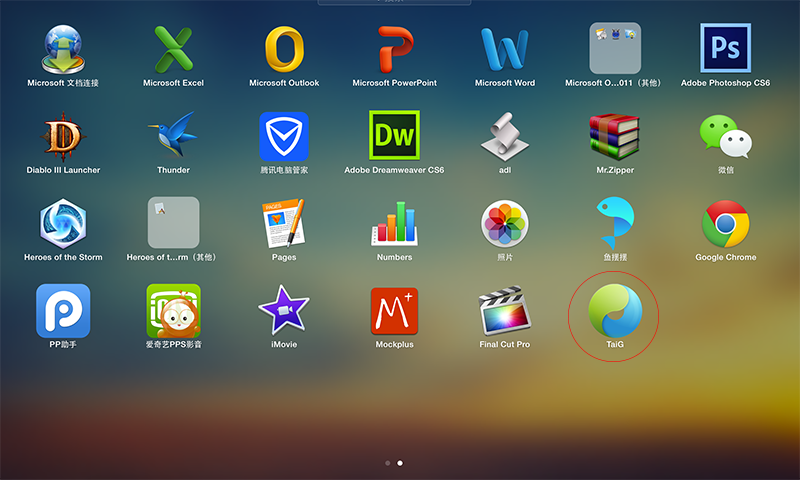Open 爱奇艺PPS影音

(173, 311)
